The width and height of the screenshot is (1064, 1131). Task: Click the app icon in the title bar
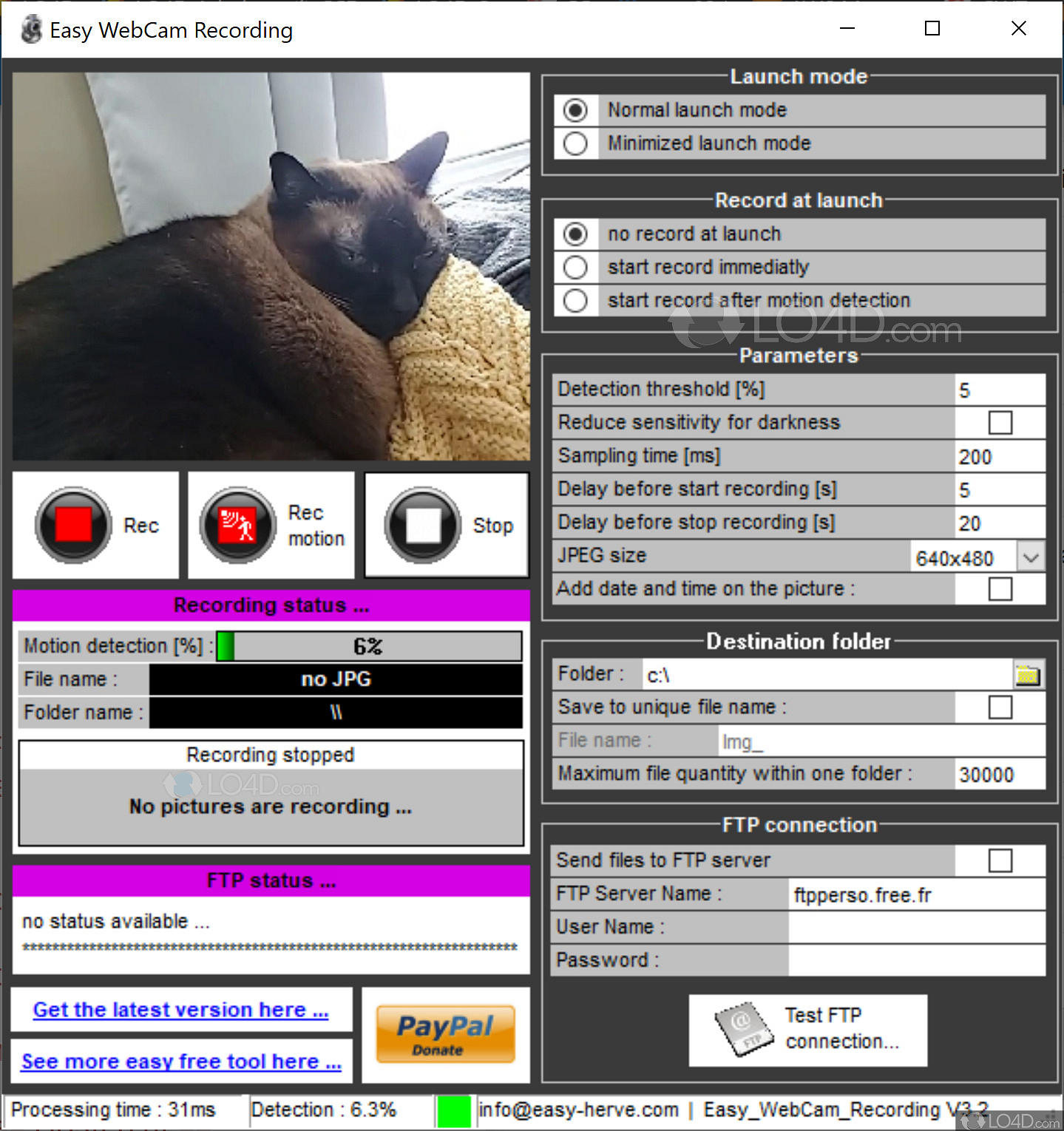coord(31,30)
